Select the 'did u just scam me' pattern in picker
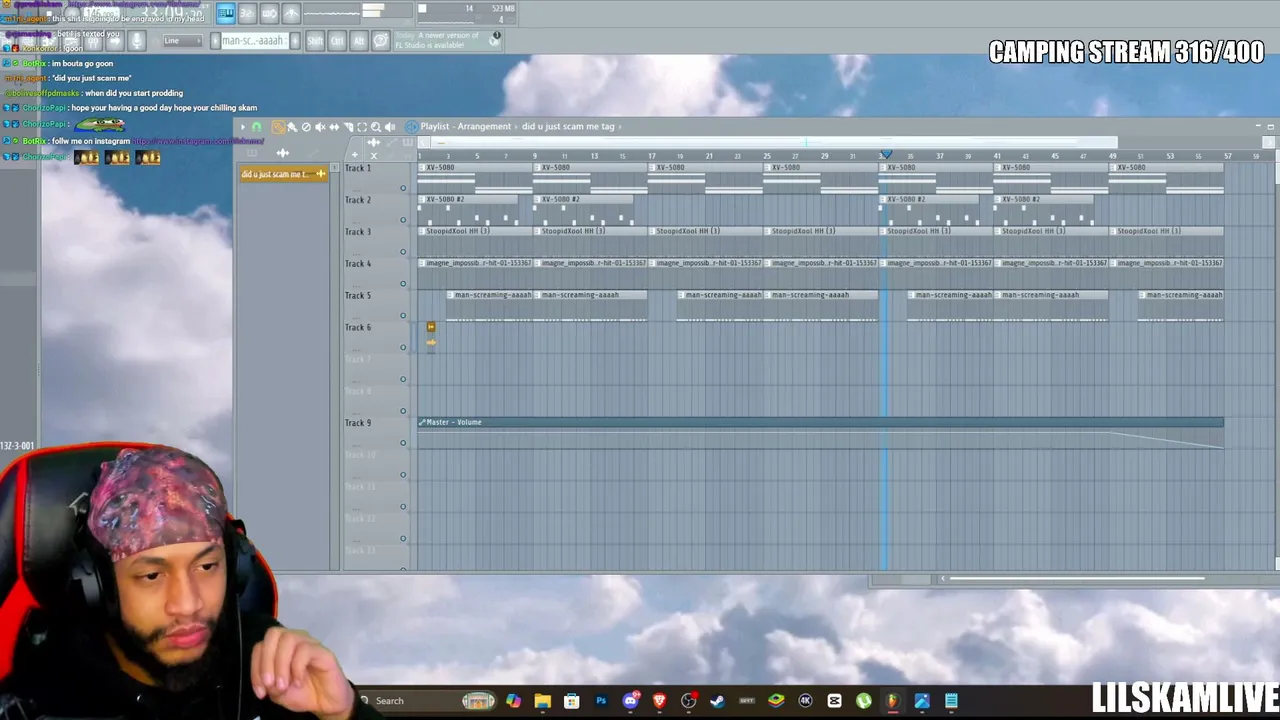This screenshot has width=1280, height=720. pos(284,174)
